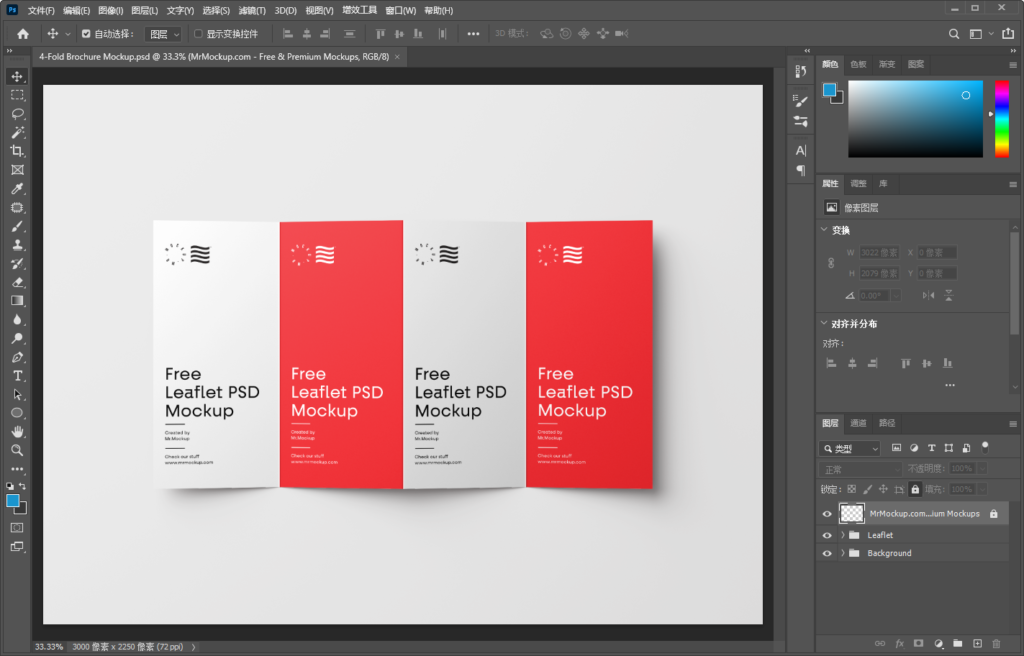Swap foreground and background colors
1024x656 pixels.
pyautogui.click(x=23, y=486)
